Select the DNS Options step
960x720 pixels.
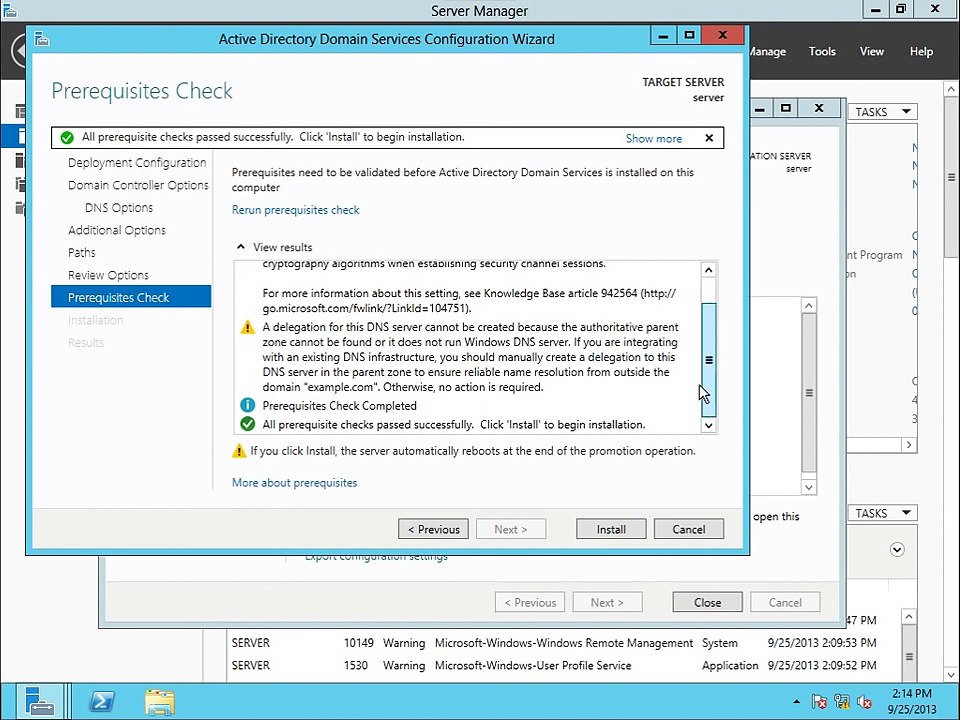(119, 208)
